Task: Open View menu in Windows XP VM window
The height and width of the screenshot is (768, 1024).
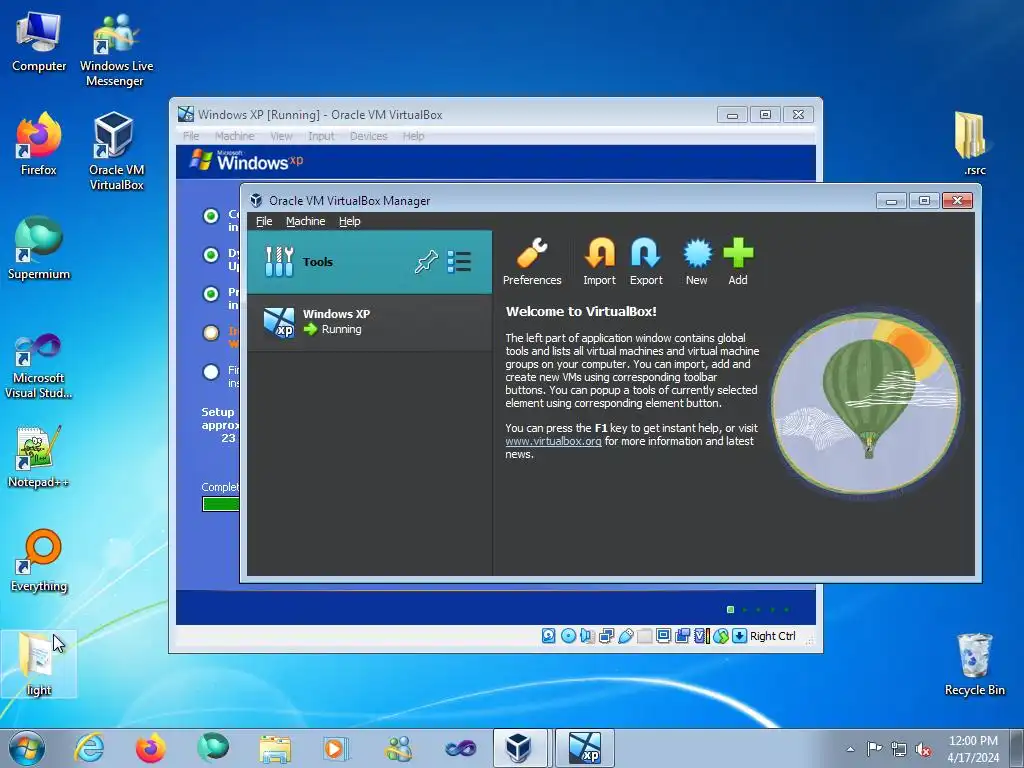Action: coord(281,136)
